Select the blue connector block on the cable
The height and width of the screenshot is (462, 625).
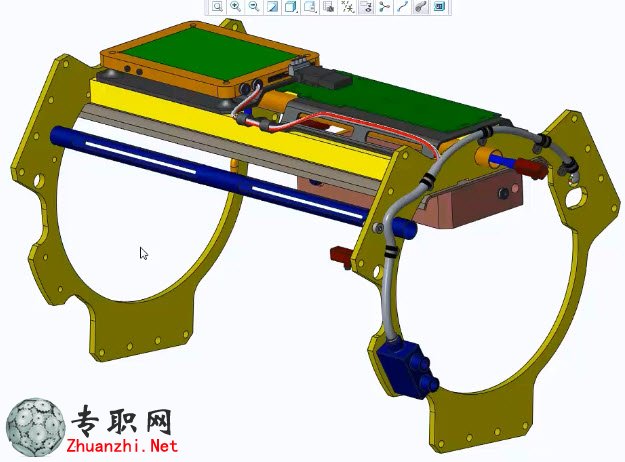click(407, 371)
